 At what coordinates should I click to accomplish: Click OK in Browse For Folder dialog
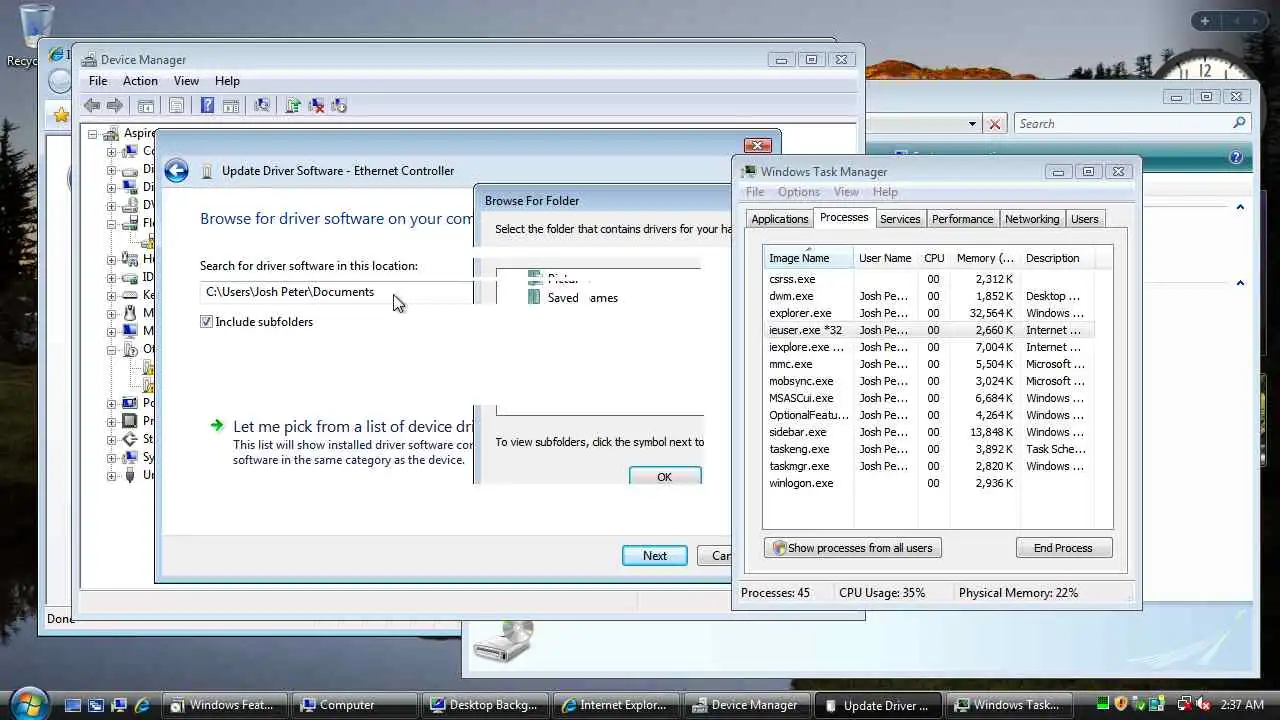[x=665, y=477]
